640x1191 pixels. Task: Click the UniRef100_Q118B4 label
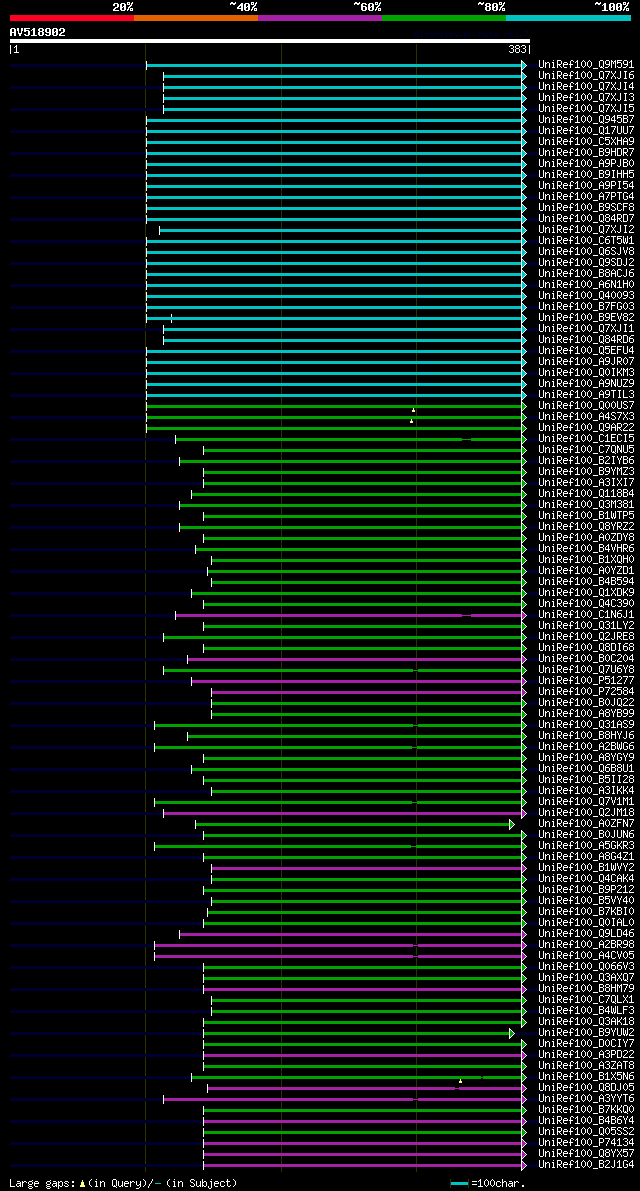coord(585,494)
